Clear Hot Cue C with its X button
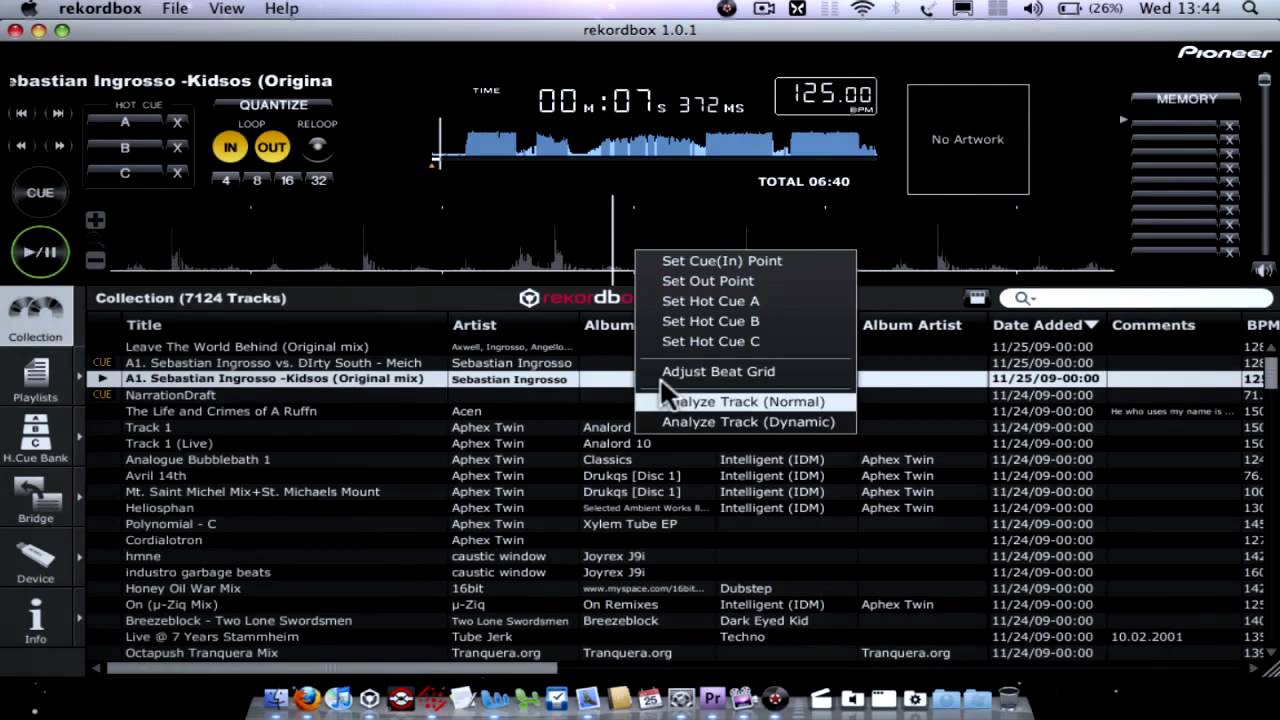Screen dimensions: 1280x720 177,173
